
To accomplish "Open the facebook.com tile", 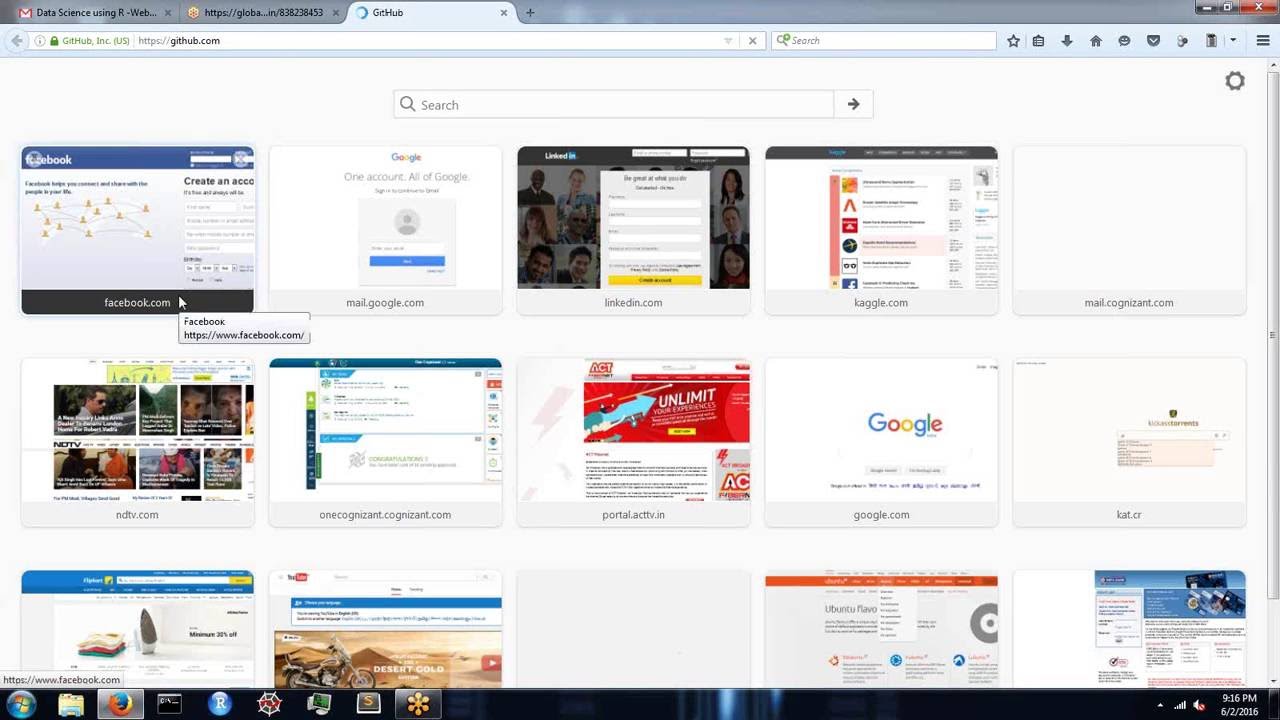I will point(137,230).
